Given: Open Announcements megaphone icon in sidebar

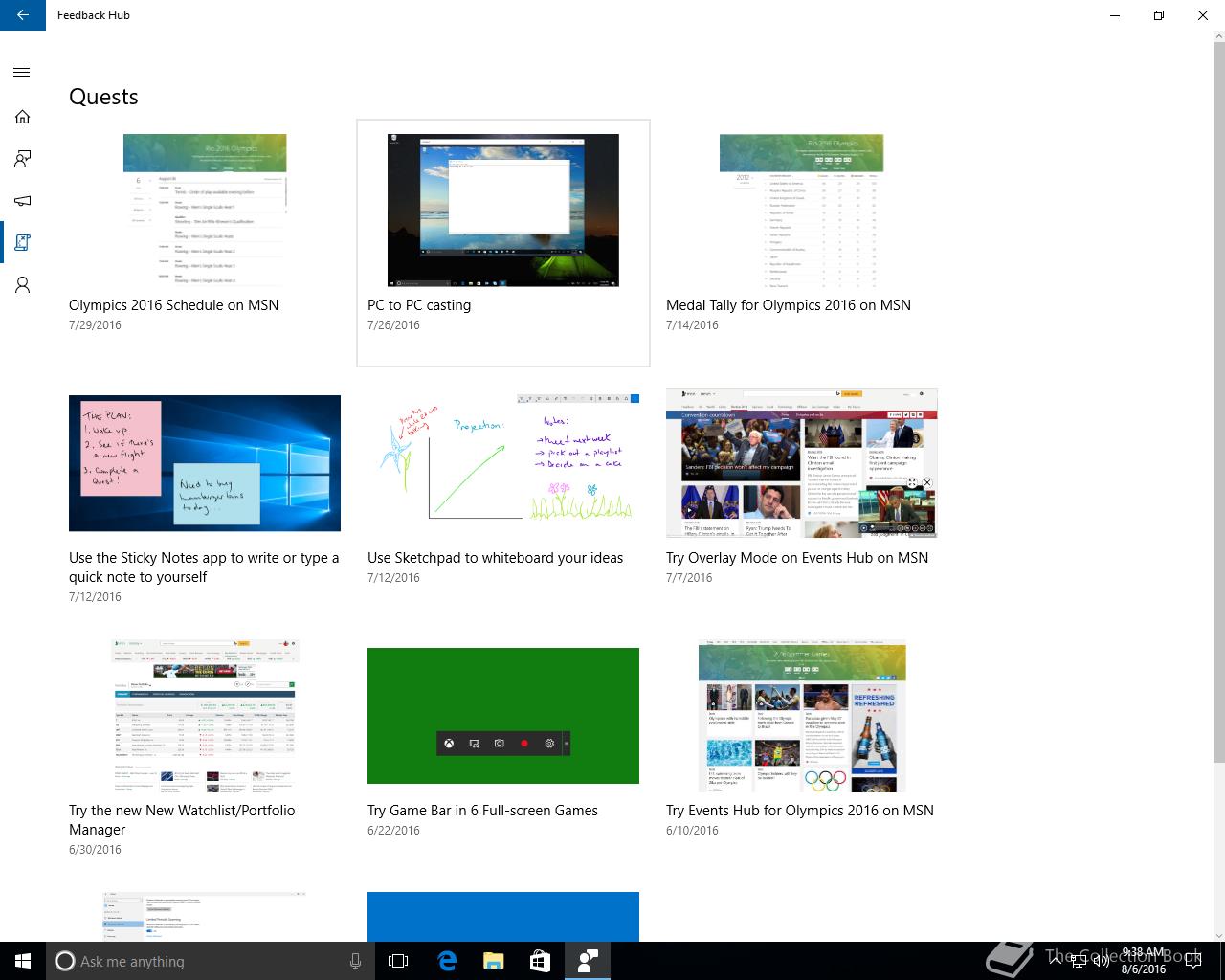Looking at the screenshot, I should 22,201.
